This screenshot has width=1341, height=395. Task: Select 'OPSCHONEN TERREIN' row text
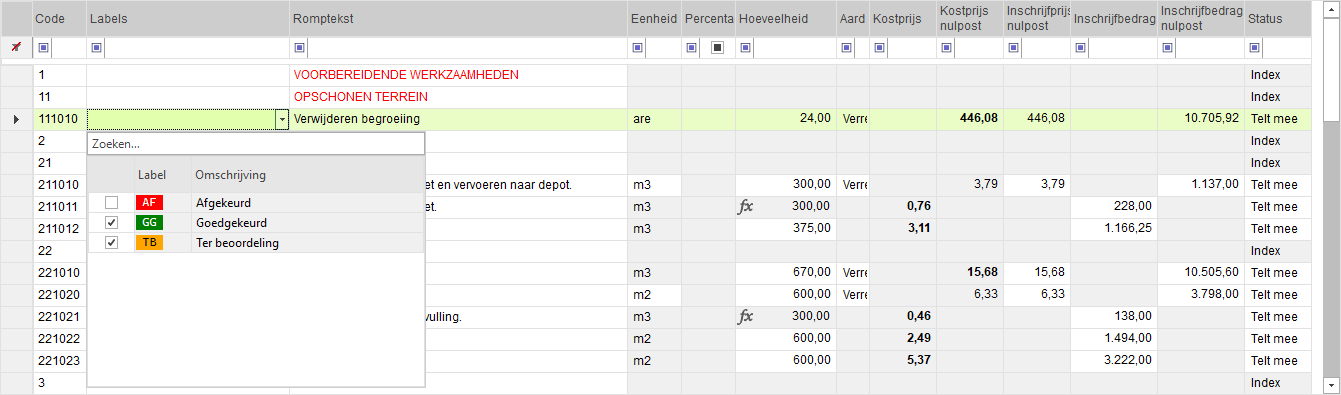361,97
